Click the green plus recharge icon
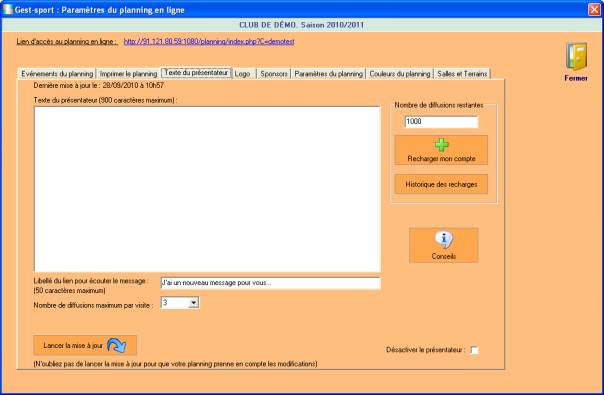 441,145
